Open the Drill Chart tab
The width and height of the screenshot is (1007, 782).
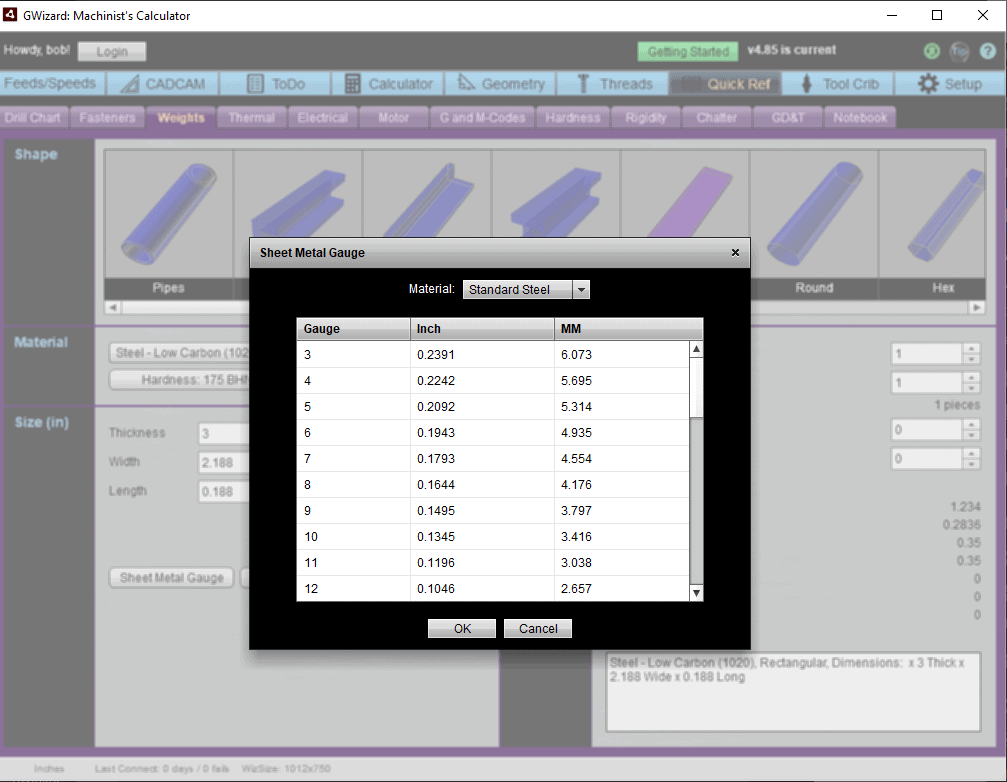pyautogui.click(x=33, y=117)
